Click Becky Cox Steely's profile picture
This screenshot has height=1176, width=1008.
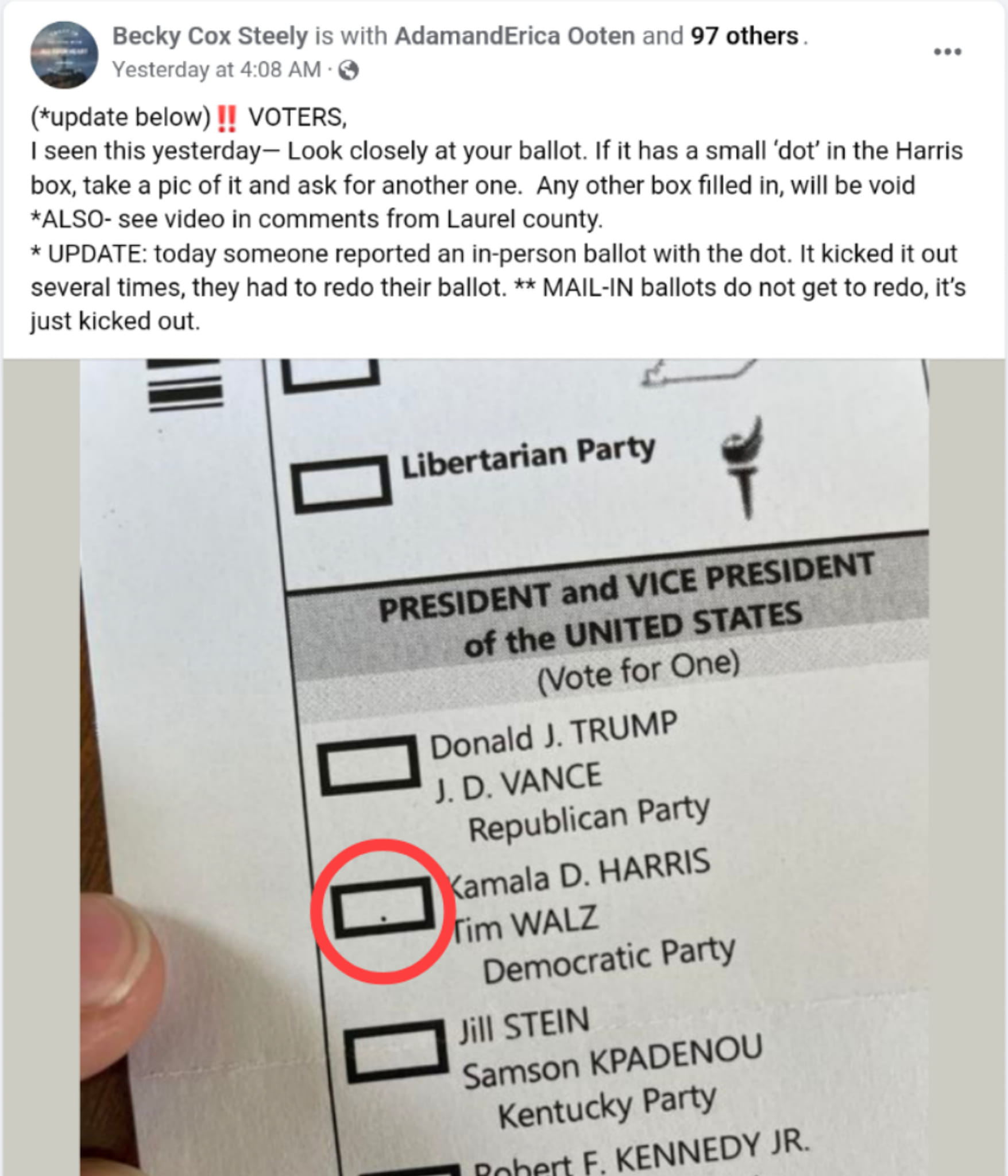click(x=64, y=55)
